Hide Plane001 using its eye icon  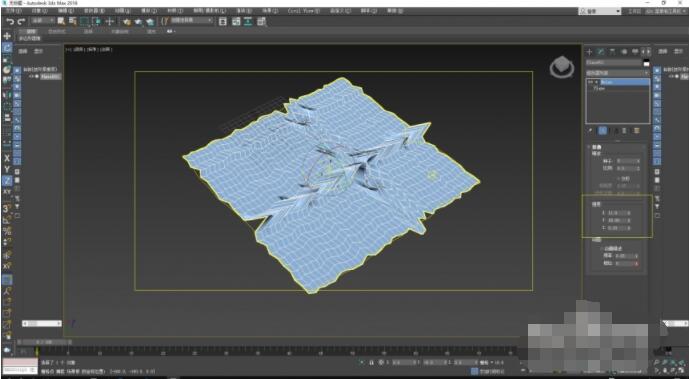point(31,76)
